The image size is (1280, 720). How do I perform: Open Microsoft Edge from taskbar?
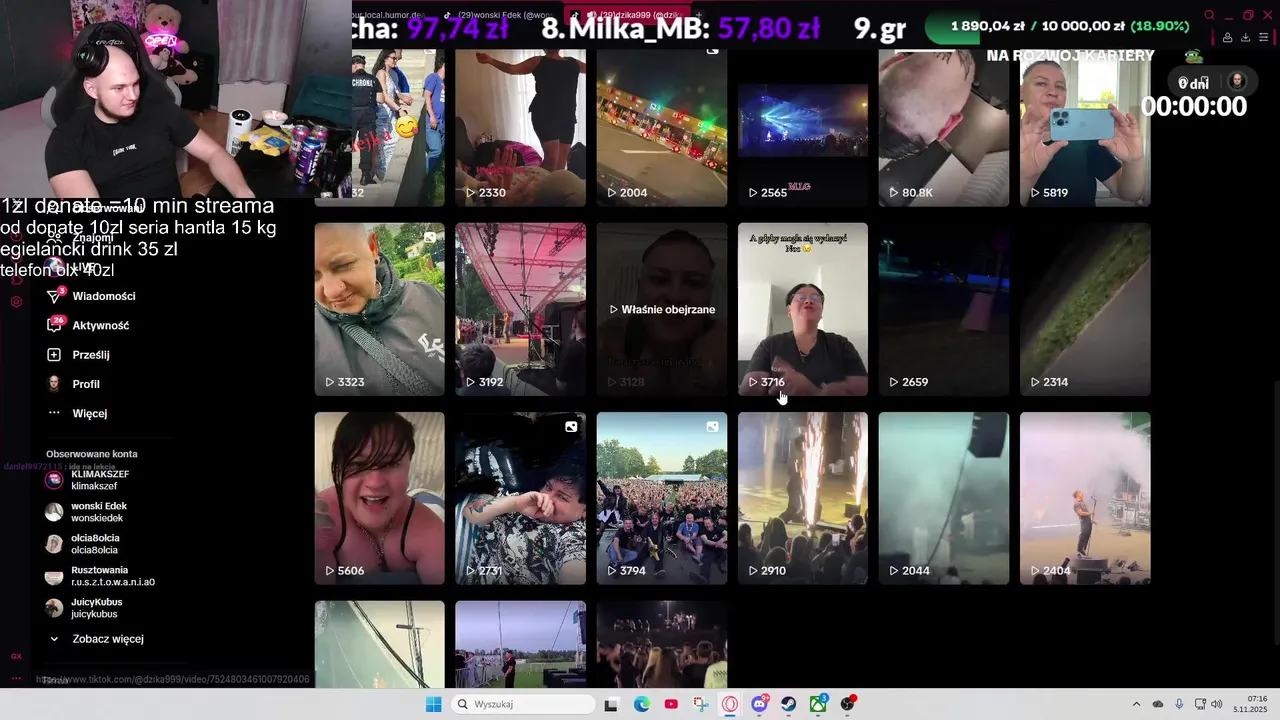click(x=641, y=704)
